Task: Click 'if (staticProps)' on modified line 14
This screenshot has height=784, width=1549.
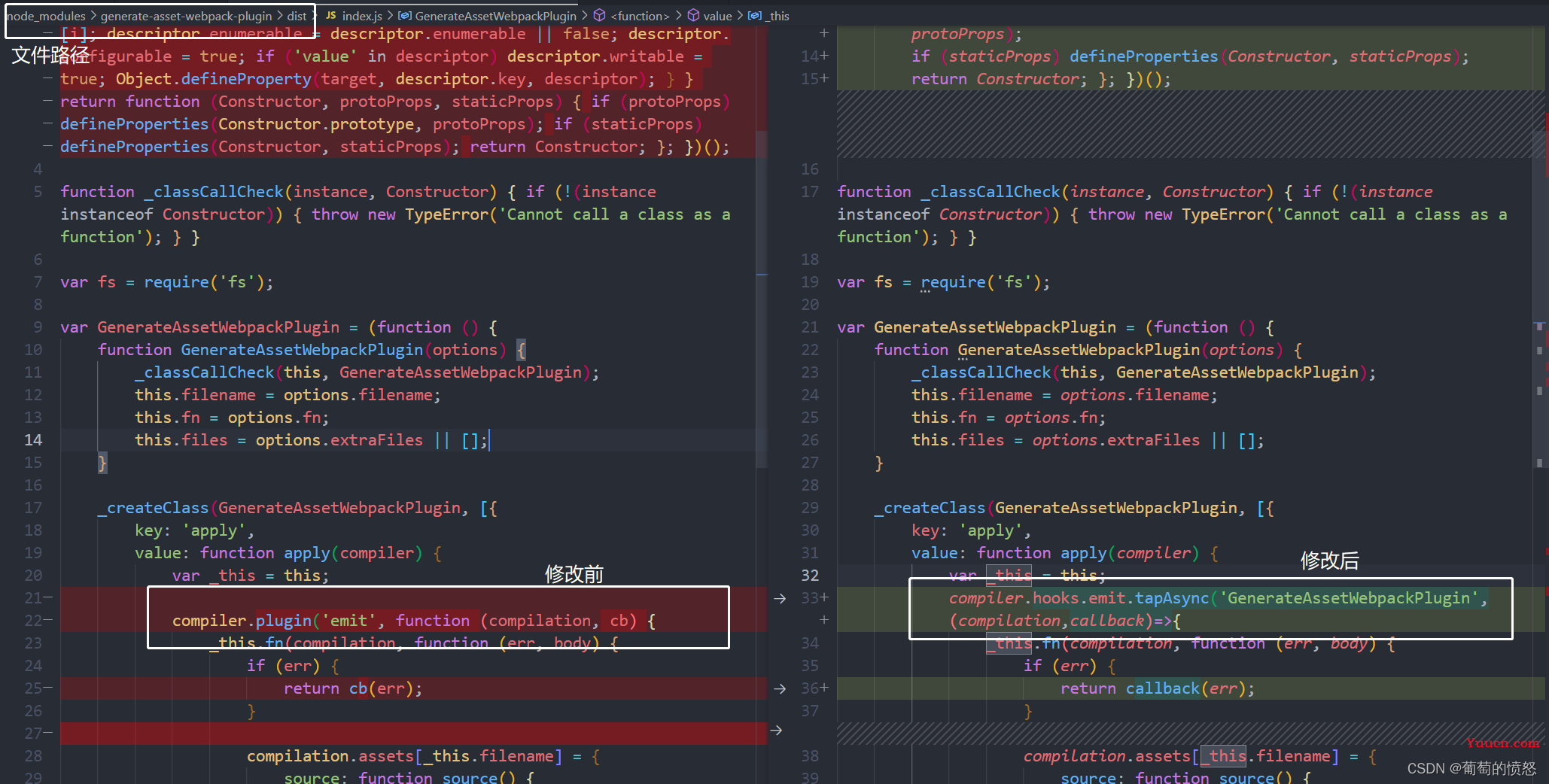Action: coord(985,56)
